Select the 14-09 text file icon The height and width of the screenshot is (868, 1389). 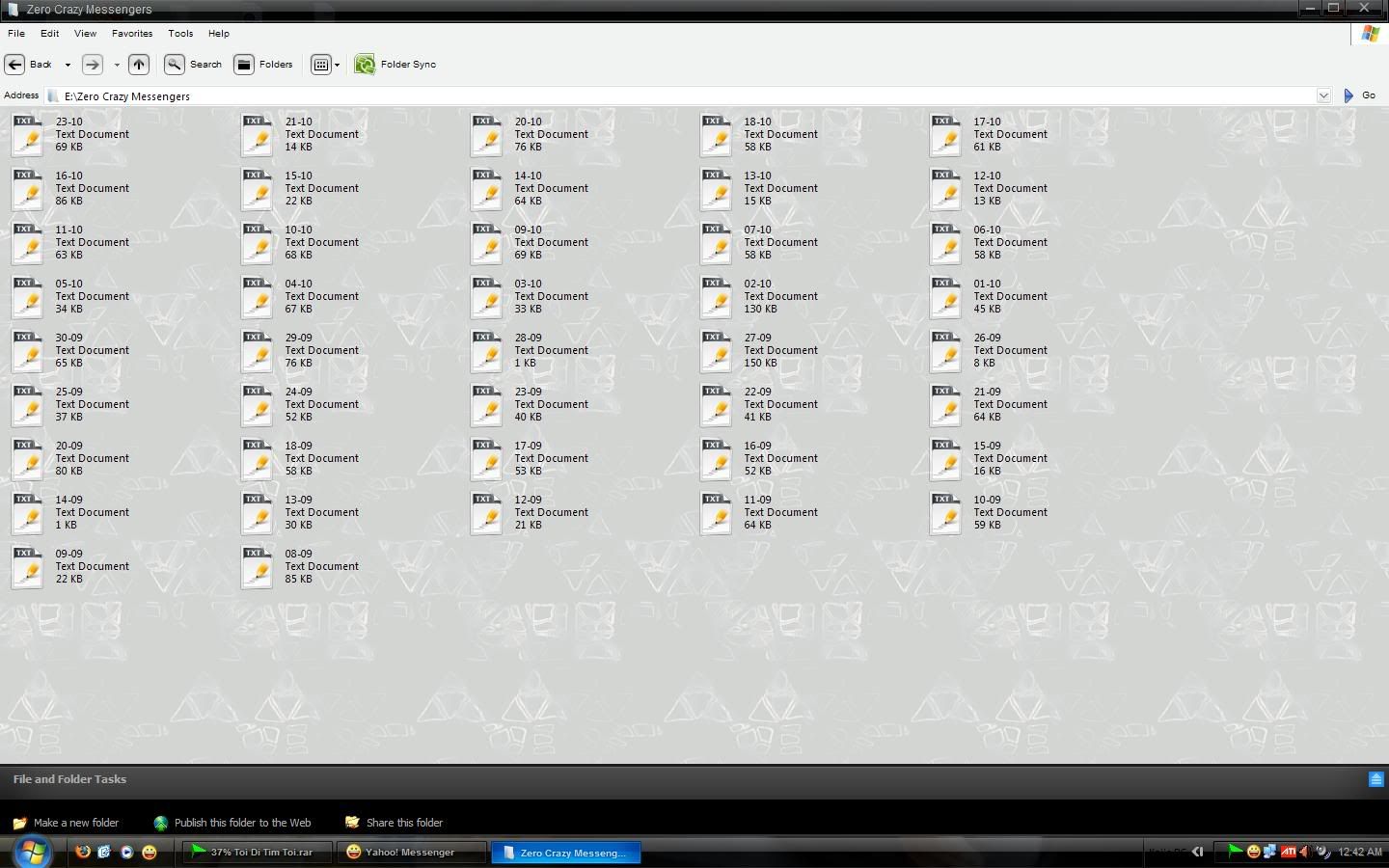(27, 513)
